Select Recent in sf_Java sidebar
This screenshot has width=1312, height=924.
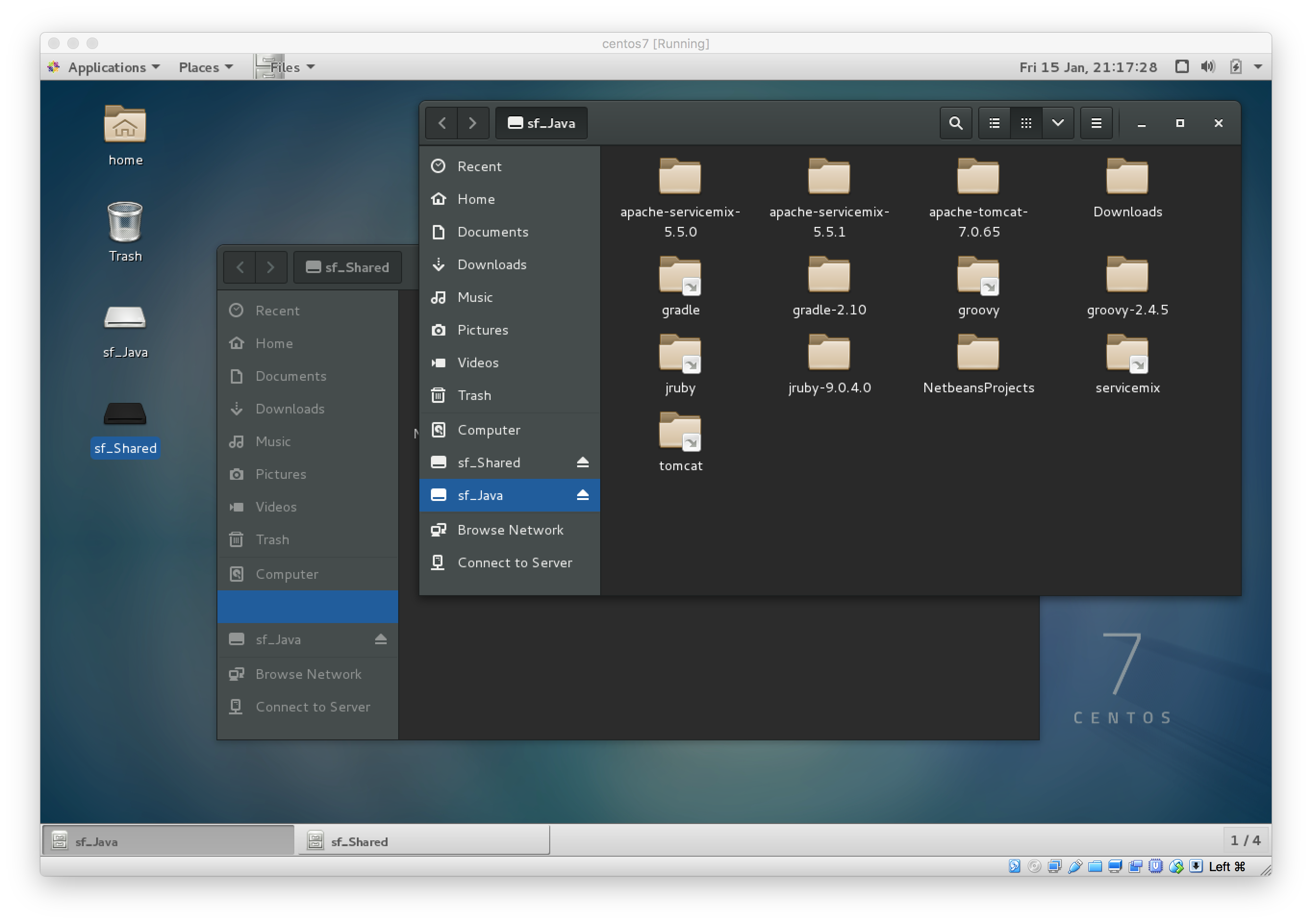tap(509, 166)
